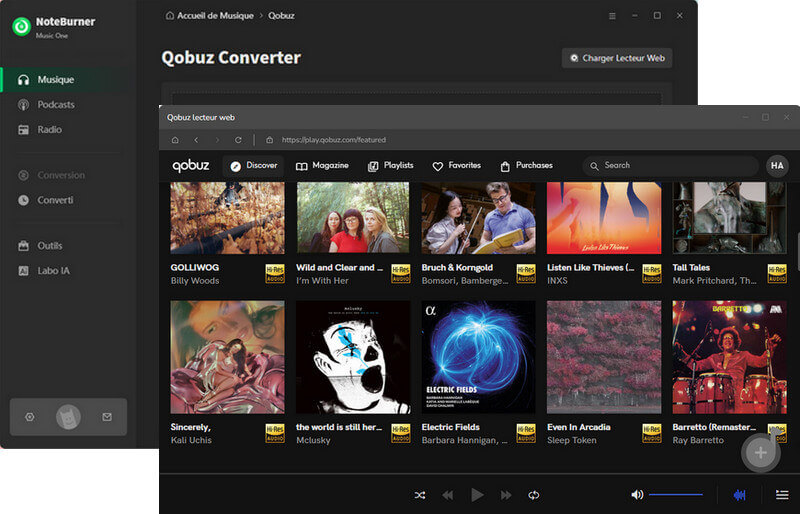Open the Sincerely, album cover
The image size is (800, 514).
(228, 357)
